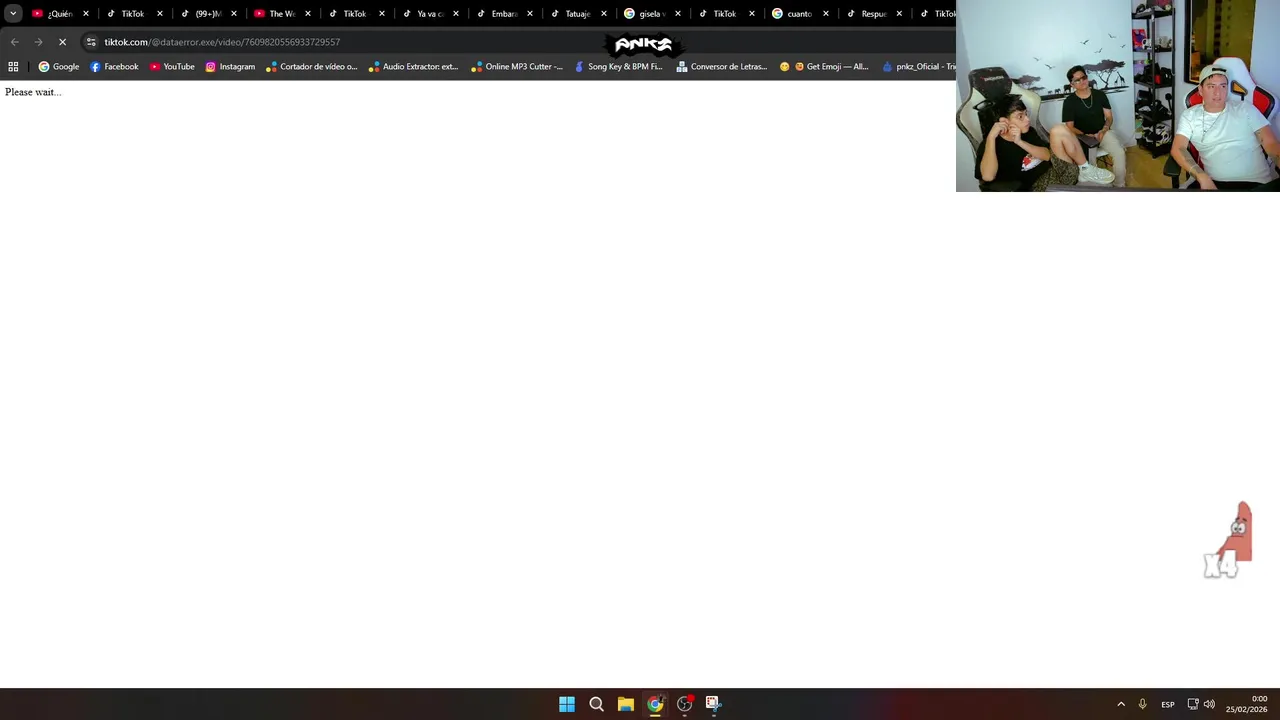Open the Audio Extractor bookmark

pyautogui.click(x=413, y=67)
